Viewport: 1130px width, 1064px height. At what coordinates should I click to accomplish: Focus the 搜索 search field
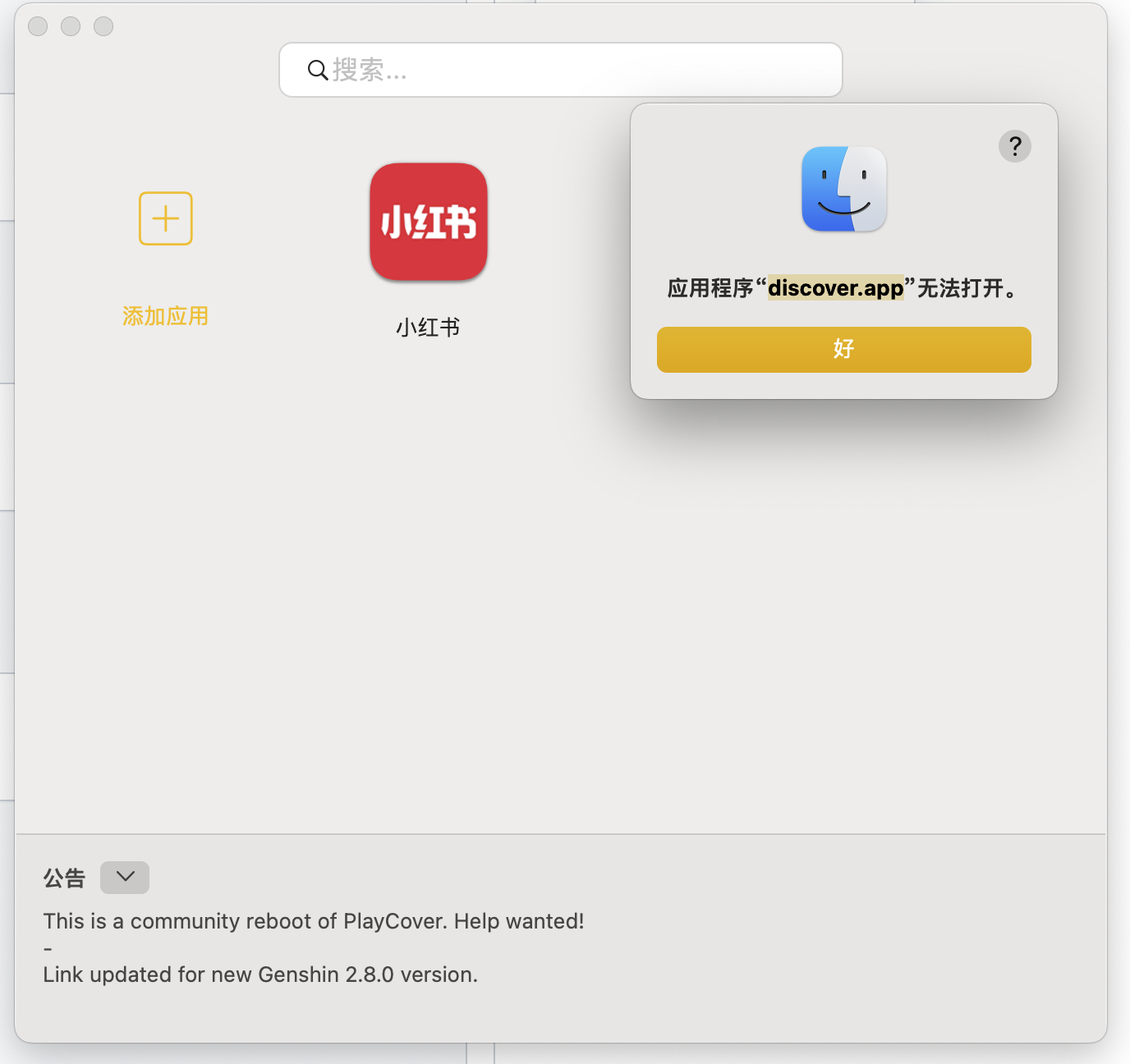point(561,70)
